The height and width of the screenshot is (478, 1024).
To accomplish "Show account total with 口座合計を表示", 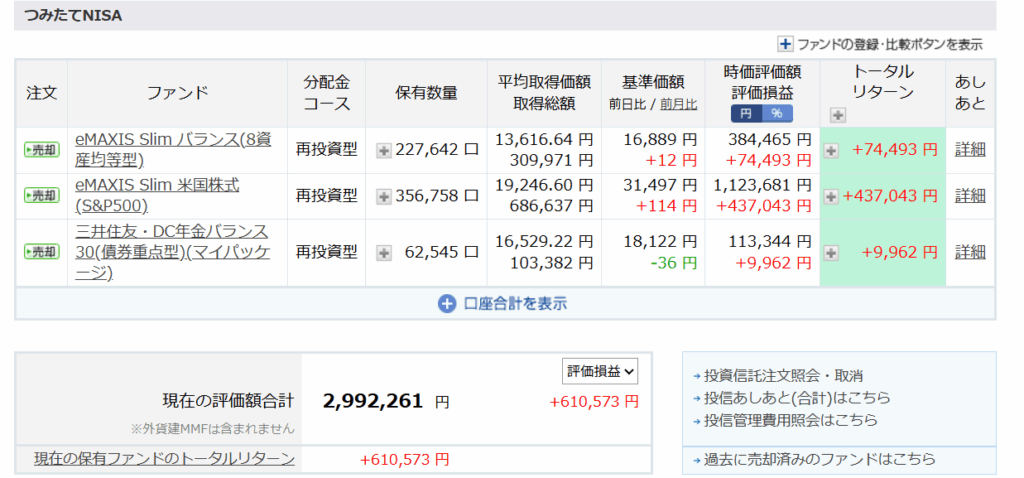I will click(503, 304).
